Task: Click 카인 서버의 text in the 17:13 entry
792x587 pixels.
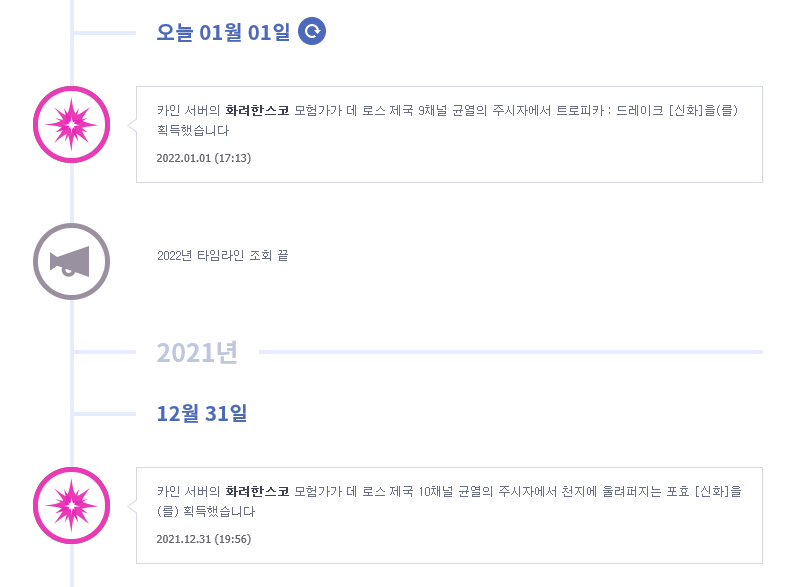Action: (x=188, y=110)
